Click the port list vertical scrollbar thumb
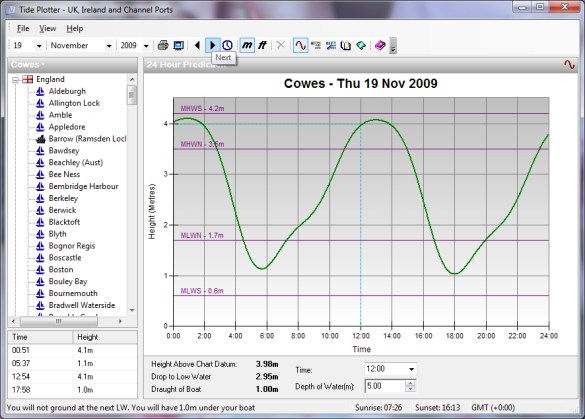This screenshot has height=419, width=585. tap(132, 95)
